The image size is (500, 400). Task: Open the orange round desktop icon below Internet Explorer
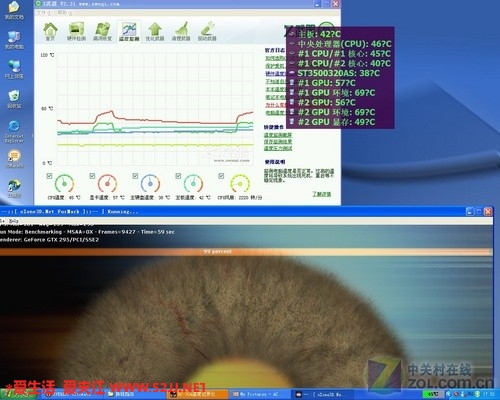click(x=14, y=159)
